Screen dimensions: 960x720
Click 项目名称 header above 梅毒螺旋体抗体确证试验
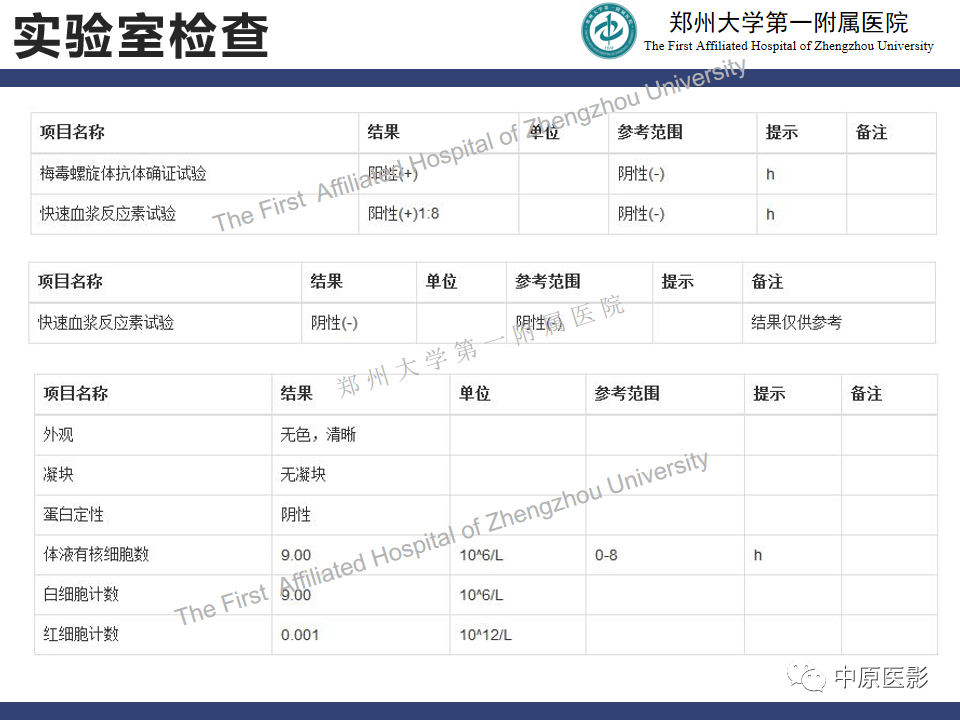(x=72, y=132)
